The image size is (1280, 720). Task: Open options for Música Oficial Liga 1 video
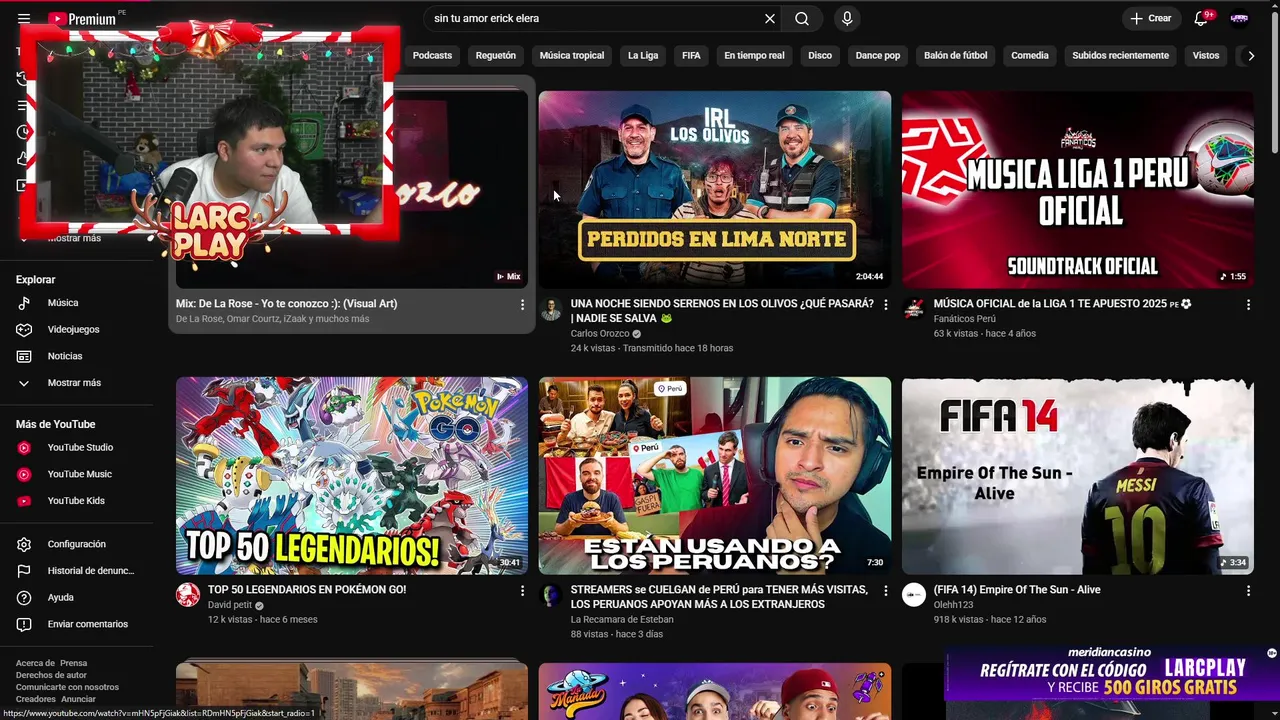click(x=1248, y=304)
